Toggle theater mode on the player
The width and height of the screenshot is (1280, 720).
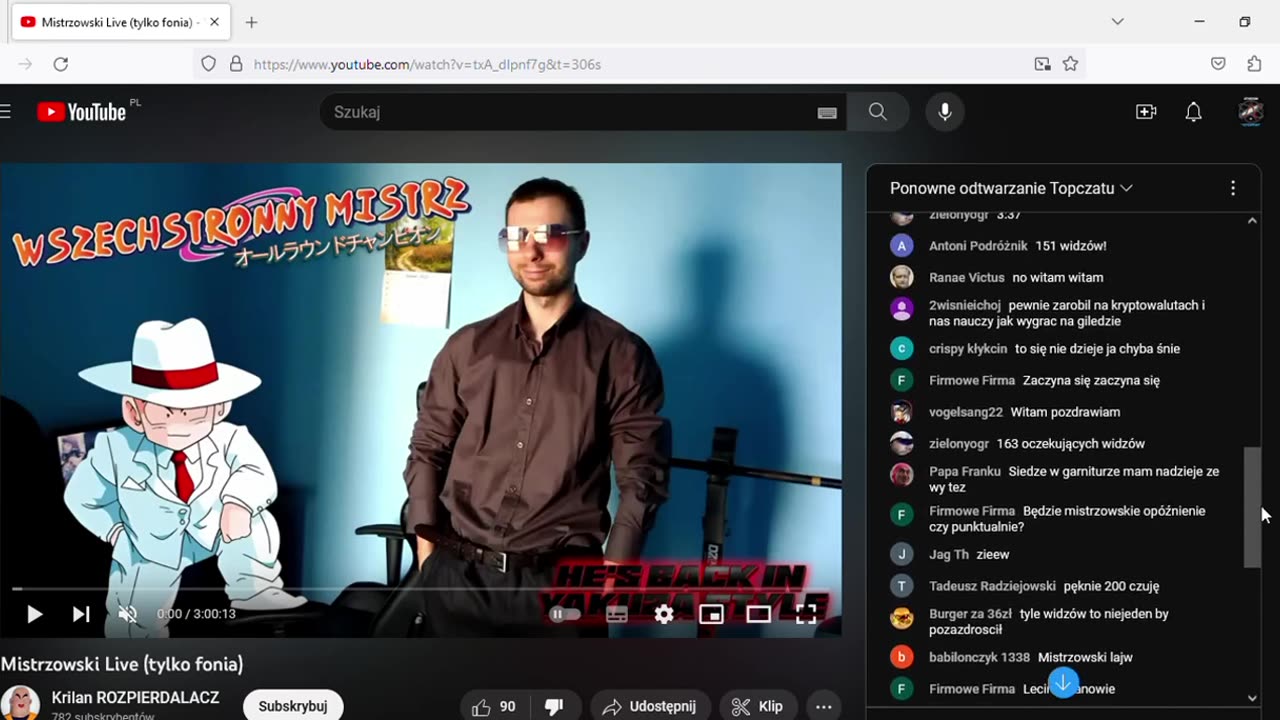tap(759, 614)
